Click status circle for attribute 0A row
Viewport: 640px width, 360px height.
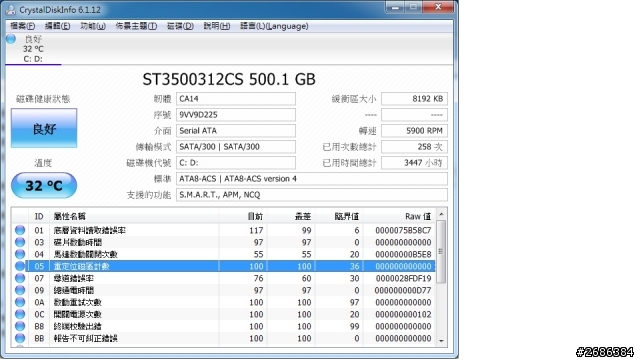[x=20, y=302]
